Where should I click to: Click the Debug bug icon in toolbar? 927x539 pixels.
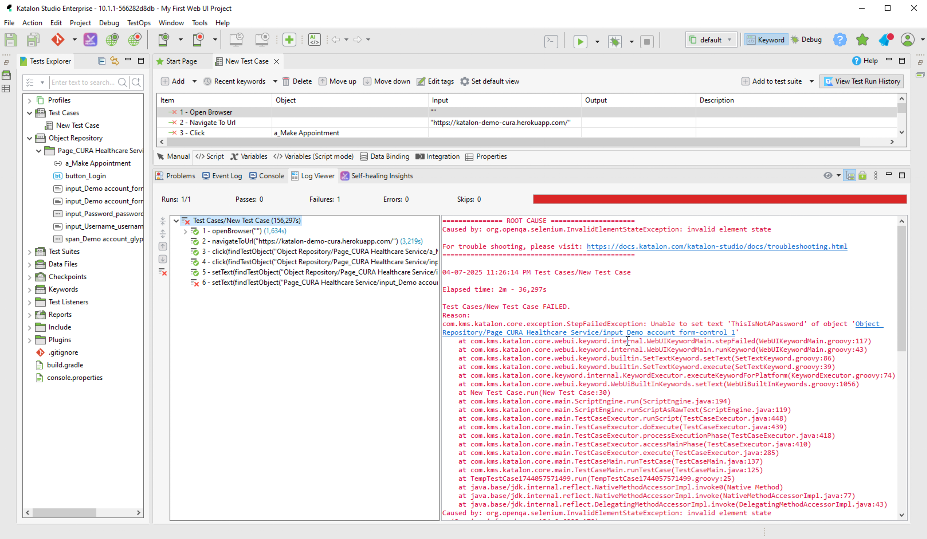[x=615, y=41]
